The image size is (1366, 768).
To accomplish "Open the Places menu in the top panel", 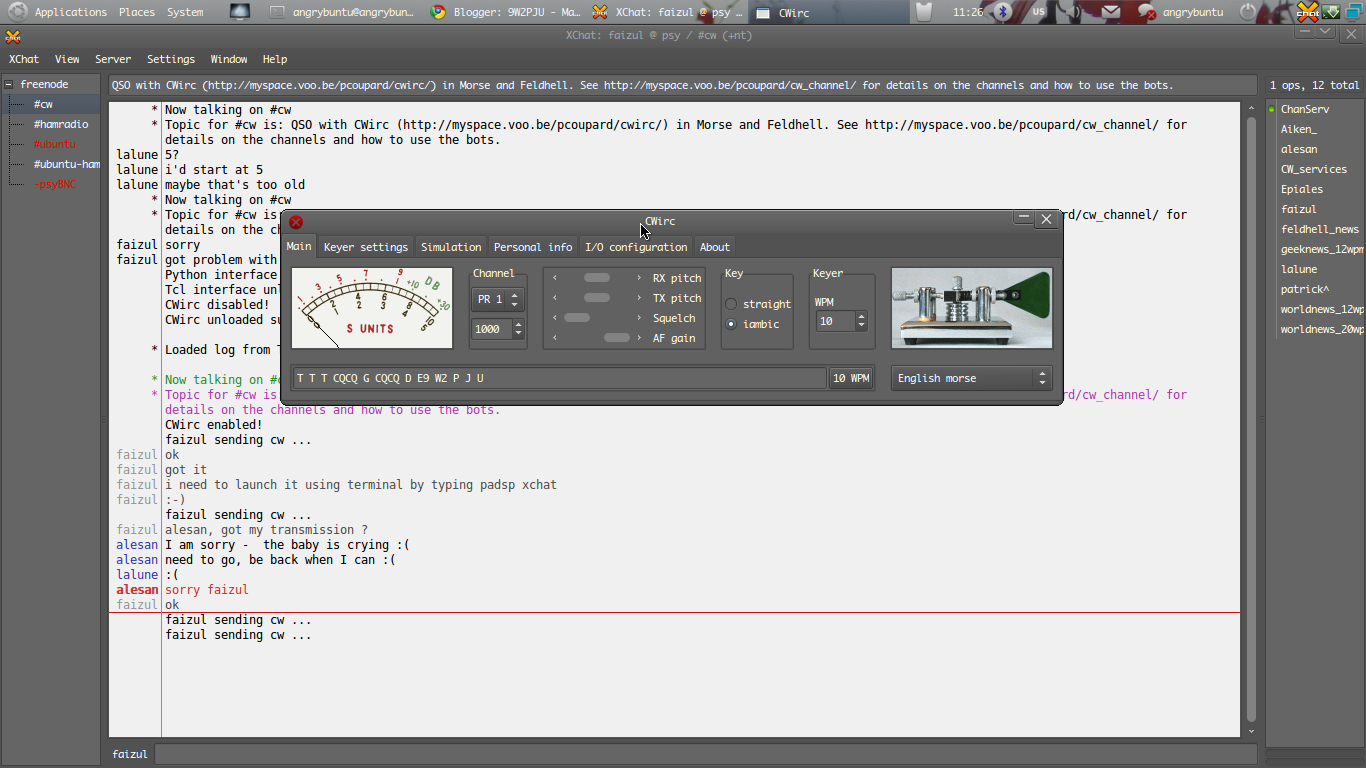I will (x=137, y=12).
